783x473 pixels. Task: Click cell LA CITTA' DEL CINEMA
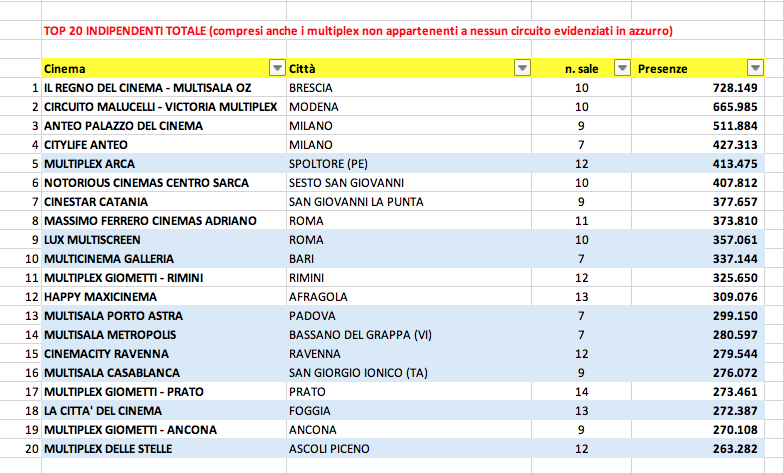(x=164, y=411)
